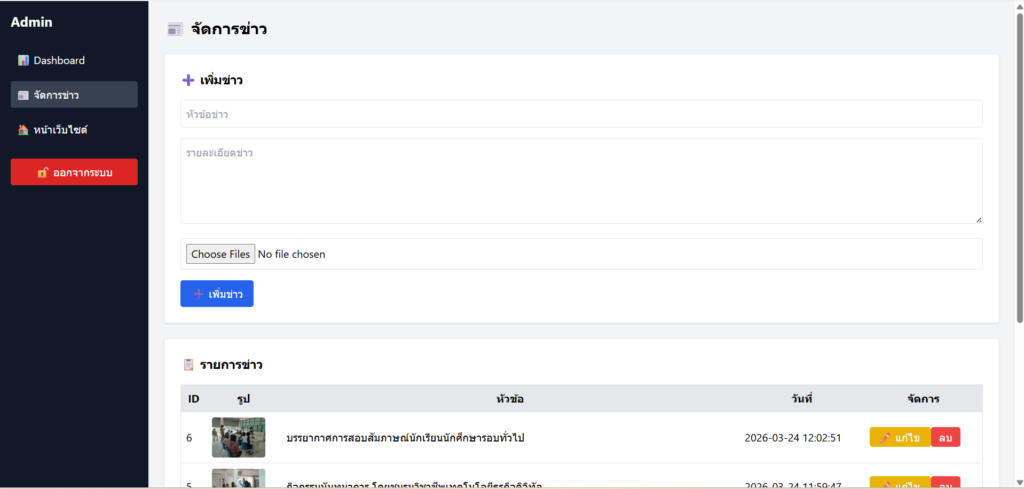Image resolution: width=1024 pixels, height=489 pixels.
Task: Click the house icon beside หน้าเว็บไซต์
Action: coord(23,130)
